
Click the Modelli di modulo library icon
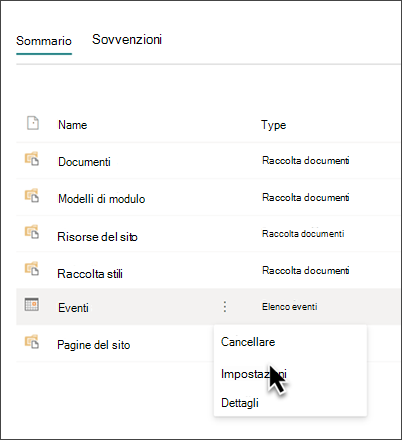coord(32,195)
